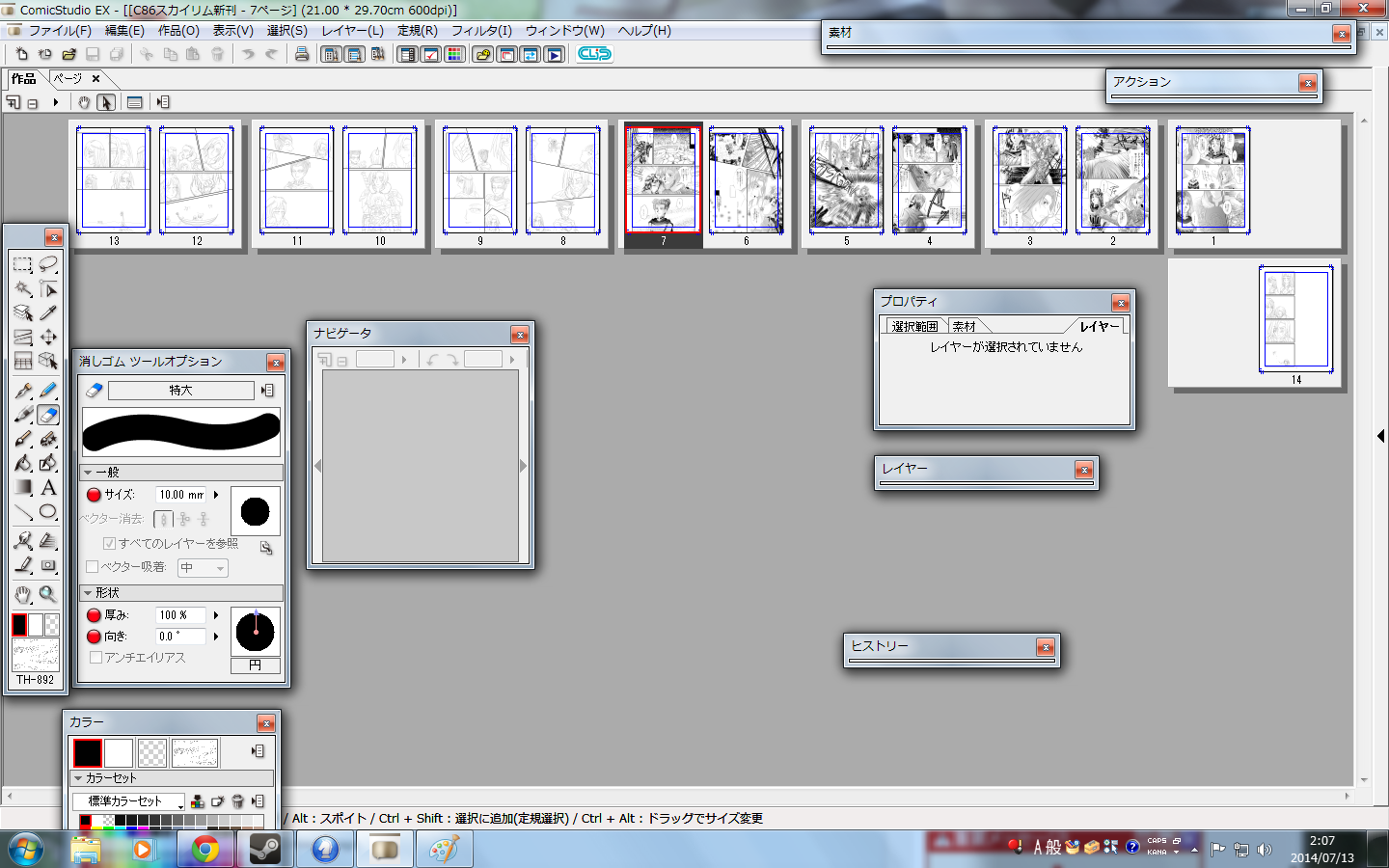
Task: Open the eraser tool options panel menu
Action: coord(267,391)
